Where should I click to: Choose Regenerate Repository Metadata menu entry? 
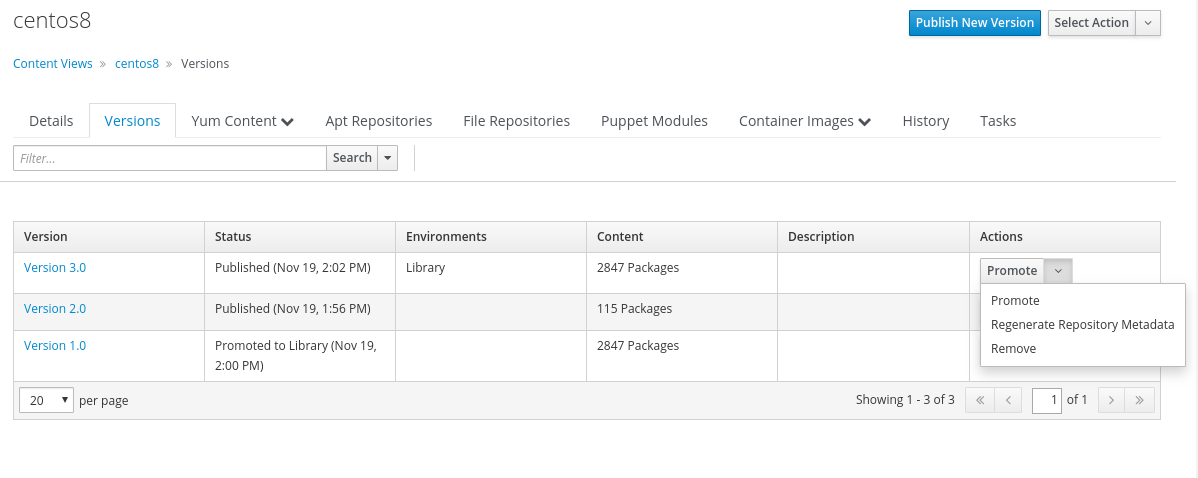(1083, 325)
